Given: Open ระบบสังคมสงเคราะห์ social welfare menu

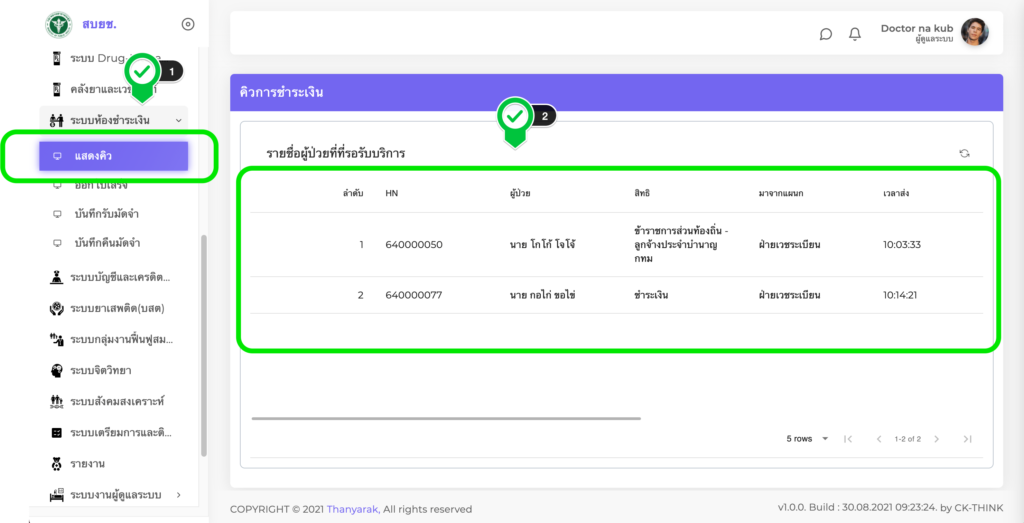Looking at the screenshot, I should [116, 401].
